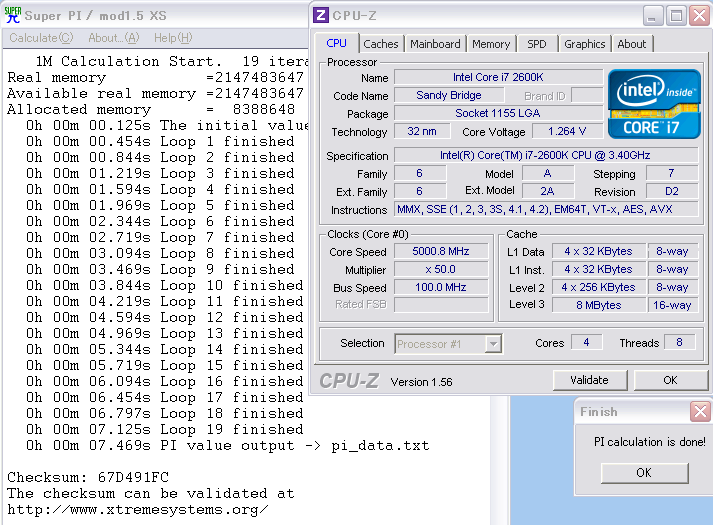Viewport: 713px width, 525px height.
Task: Close the Finish dialog
Action: pos(700,412)
